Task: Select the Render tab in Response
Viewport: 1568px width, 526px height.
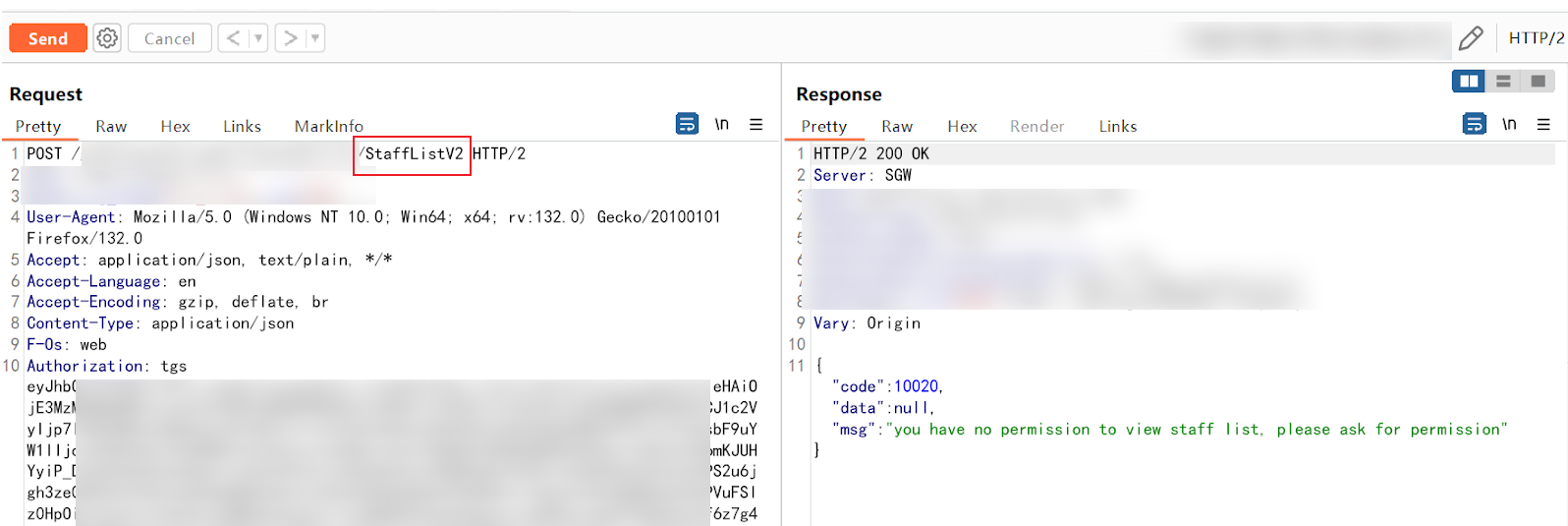Action: tap(1036, 126)
